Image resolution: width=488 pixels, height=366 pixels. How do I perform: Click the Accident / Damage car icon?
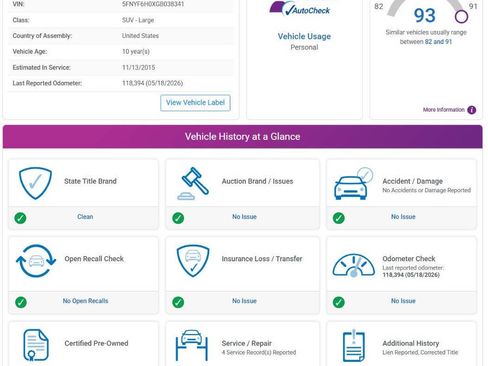[x=353, y=183]
